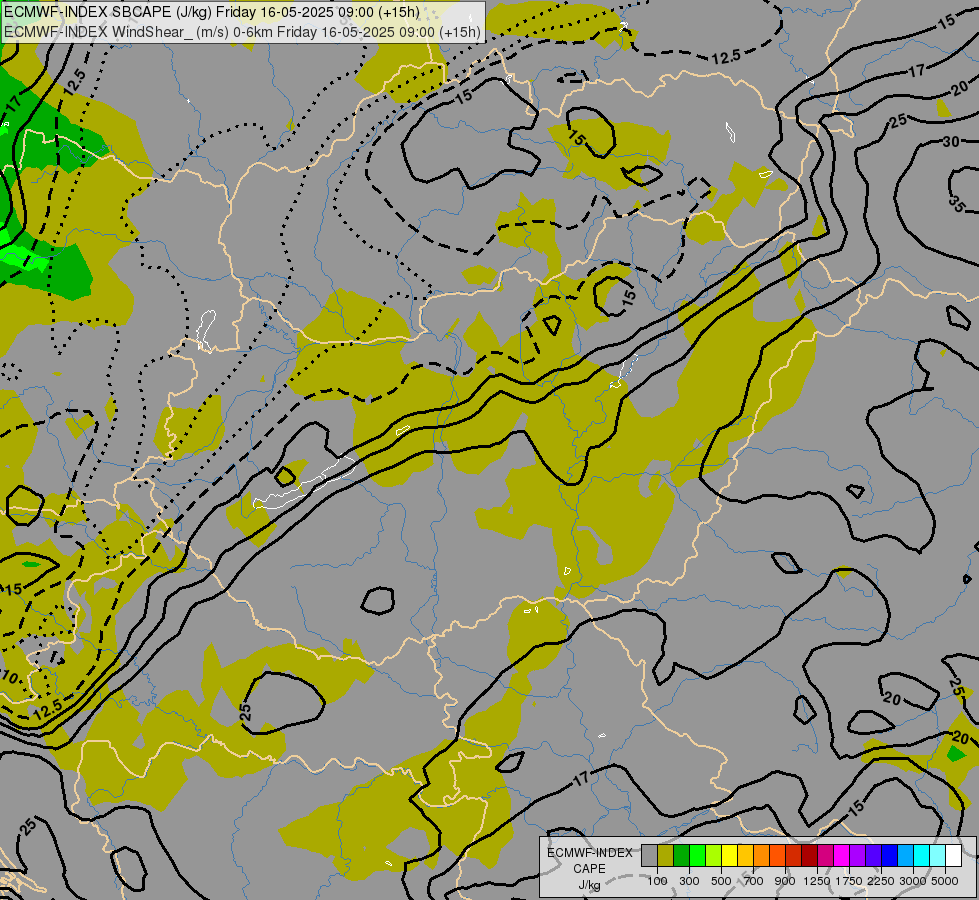Click the '35' wind shear contour label
979x900 pixels.
point(957,204)
